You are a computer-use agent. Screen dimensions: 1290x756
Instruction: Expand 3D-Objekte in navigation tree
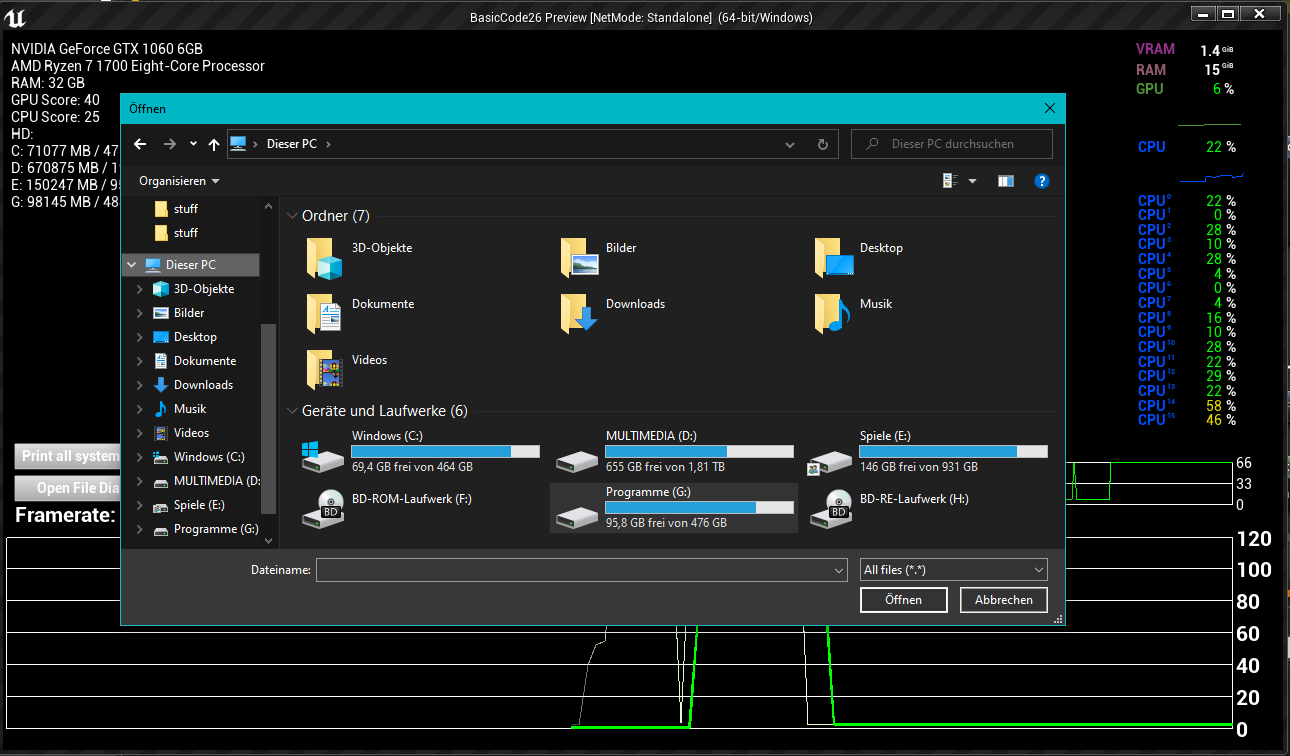(140, 289)
